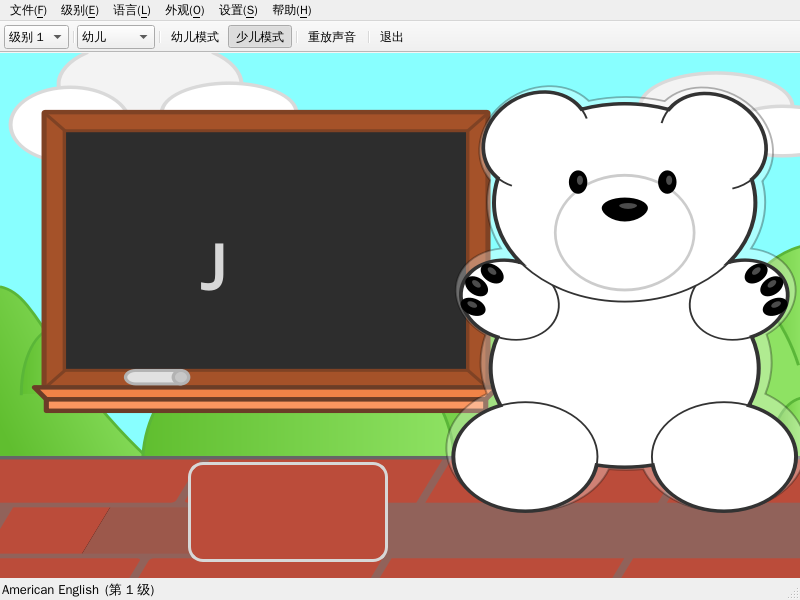Click the teddy bear's black nose

tap(624, 208)
